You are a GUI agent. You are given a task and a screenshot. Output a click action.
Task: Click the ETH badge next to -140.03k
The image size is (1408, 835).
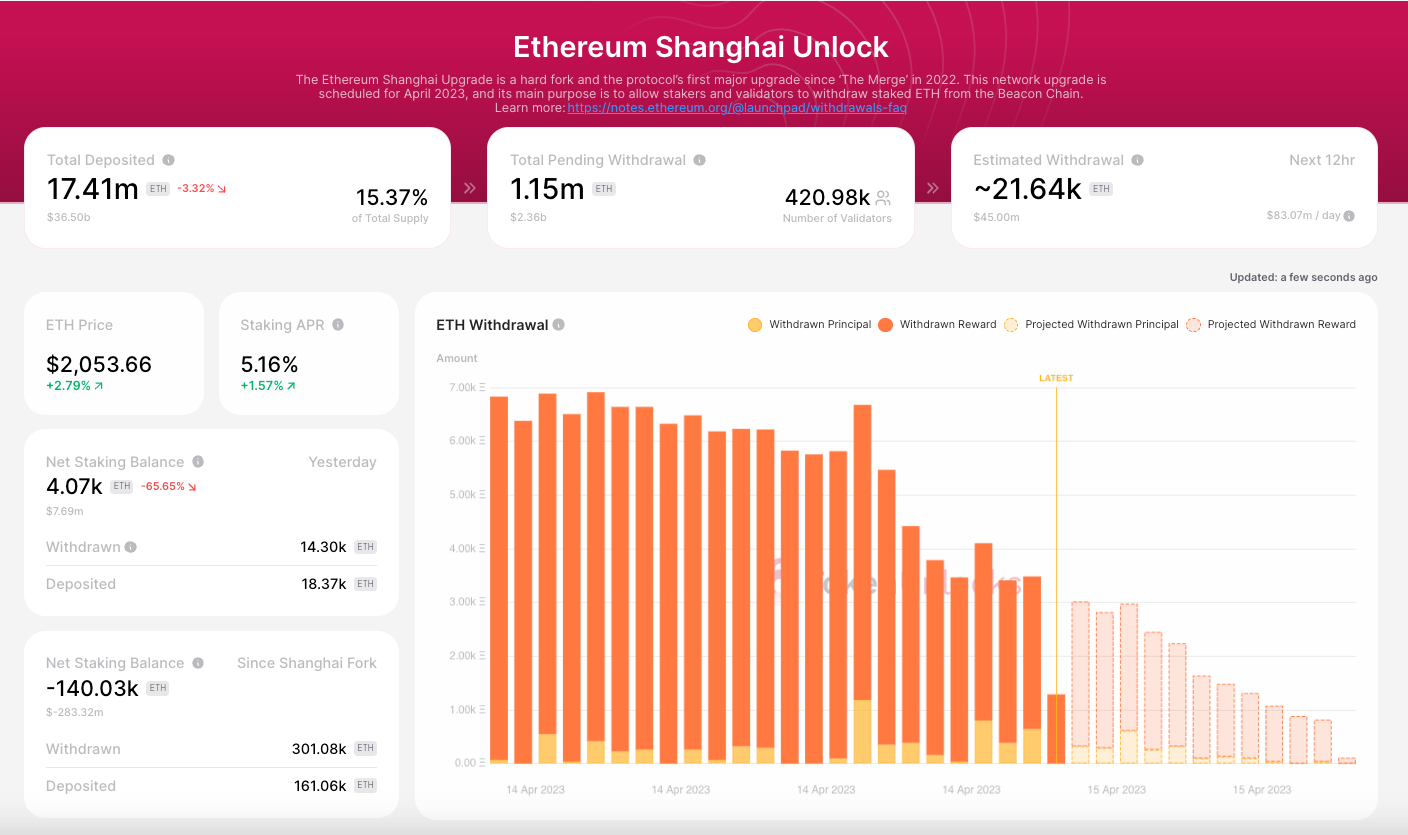point(158,688)
